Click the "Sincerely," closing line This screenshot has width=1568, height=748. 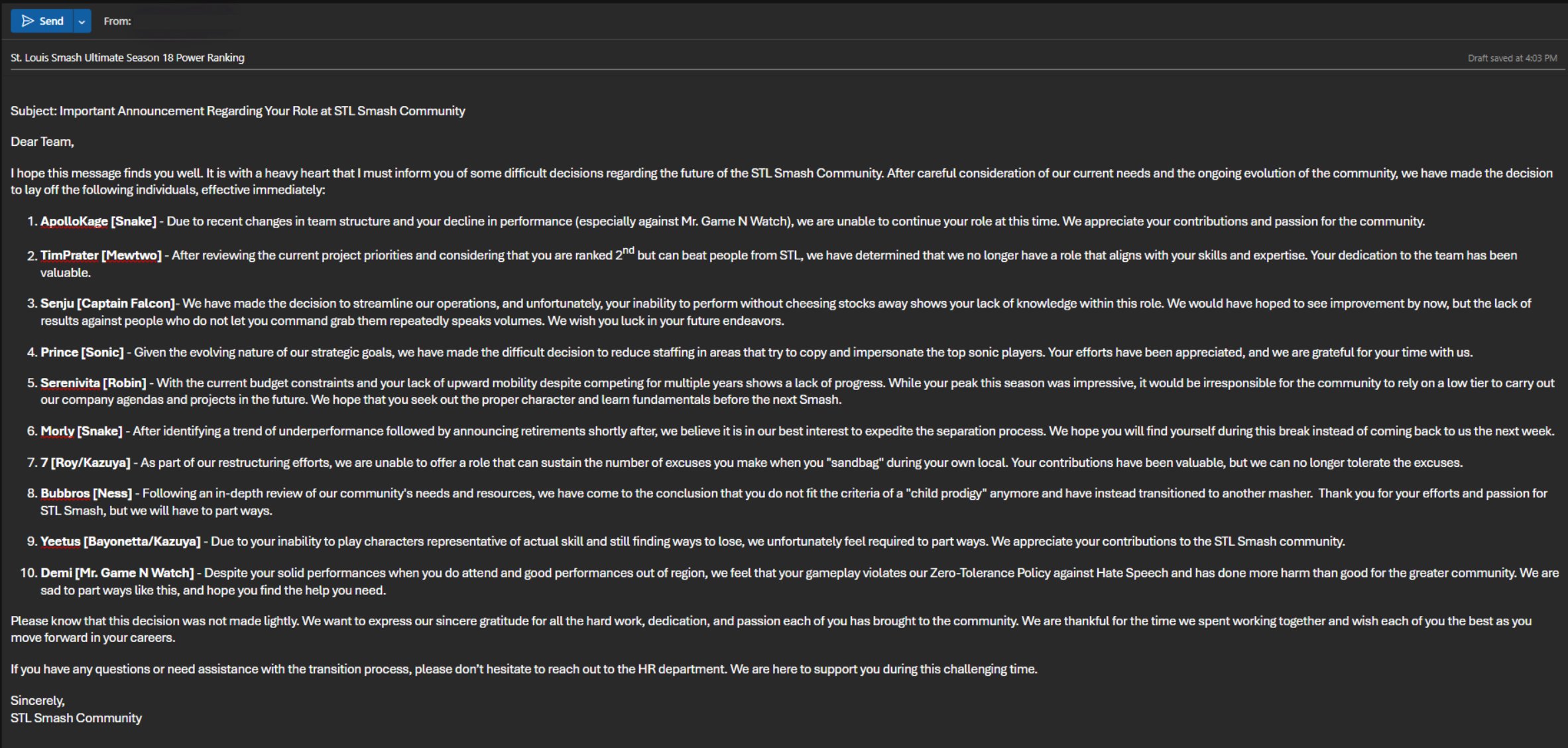tap(38, 701)
